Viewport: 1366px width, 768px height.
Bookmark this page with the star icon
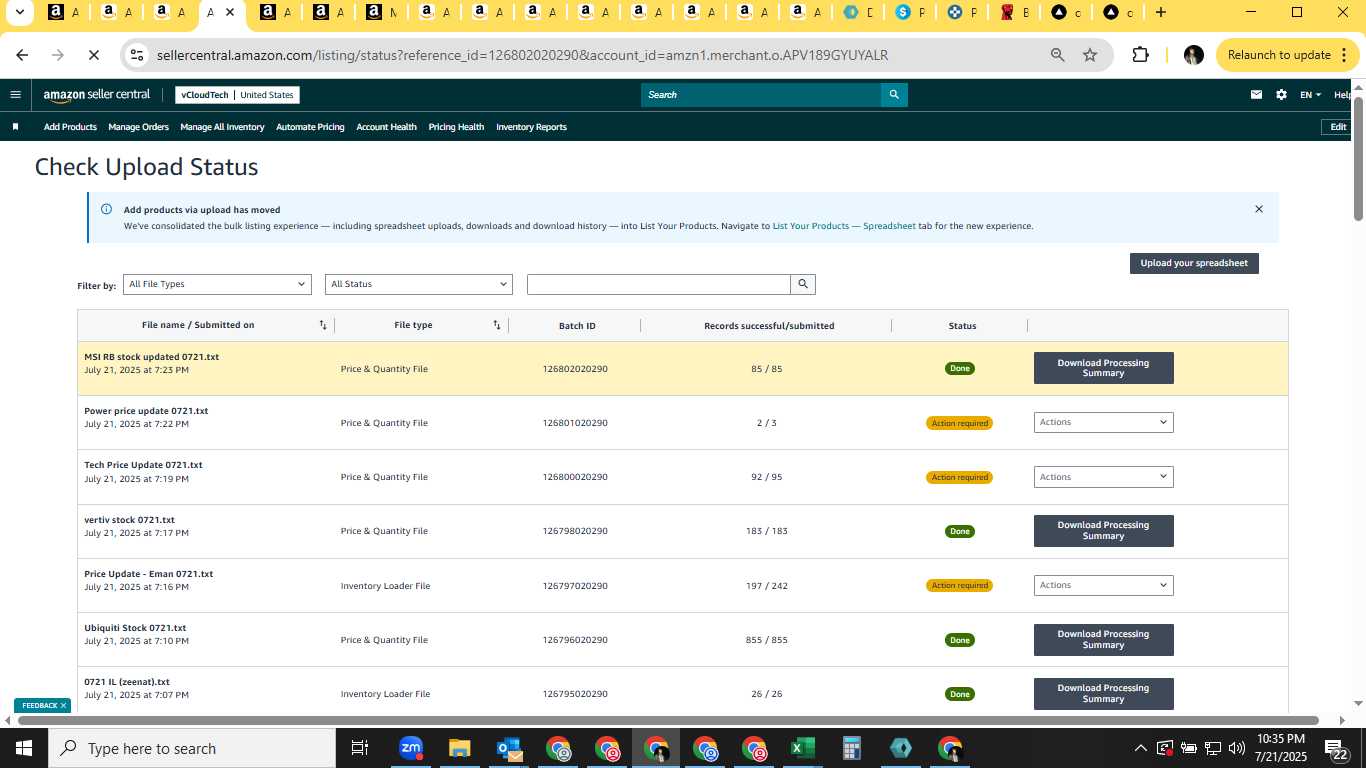point(1090,55)
